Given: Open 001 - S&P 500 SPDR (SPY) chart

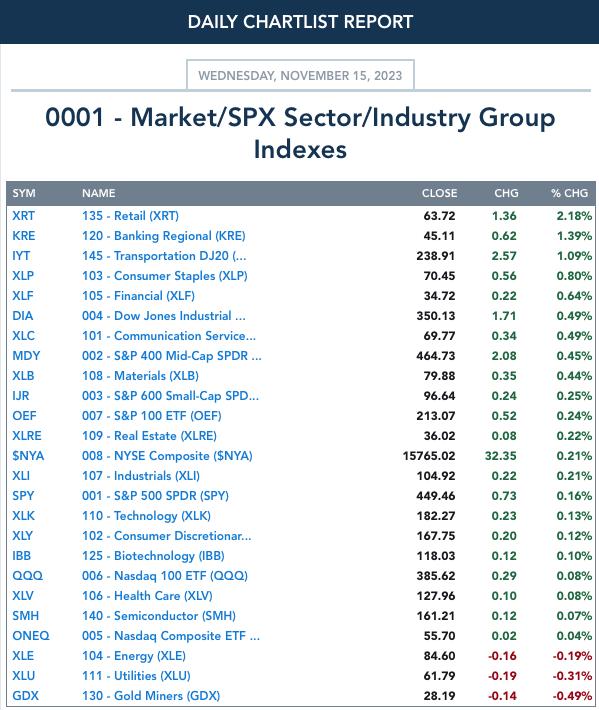Looking at the screenshot, I should [155, 495].
